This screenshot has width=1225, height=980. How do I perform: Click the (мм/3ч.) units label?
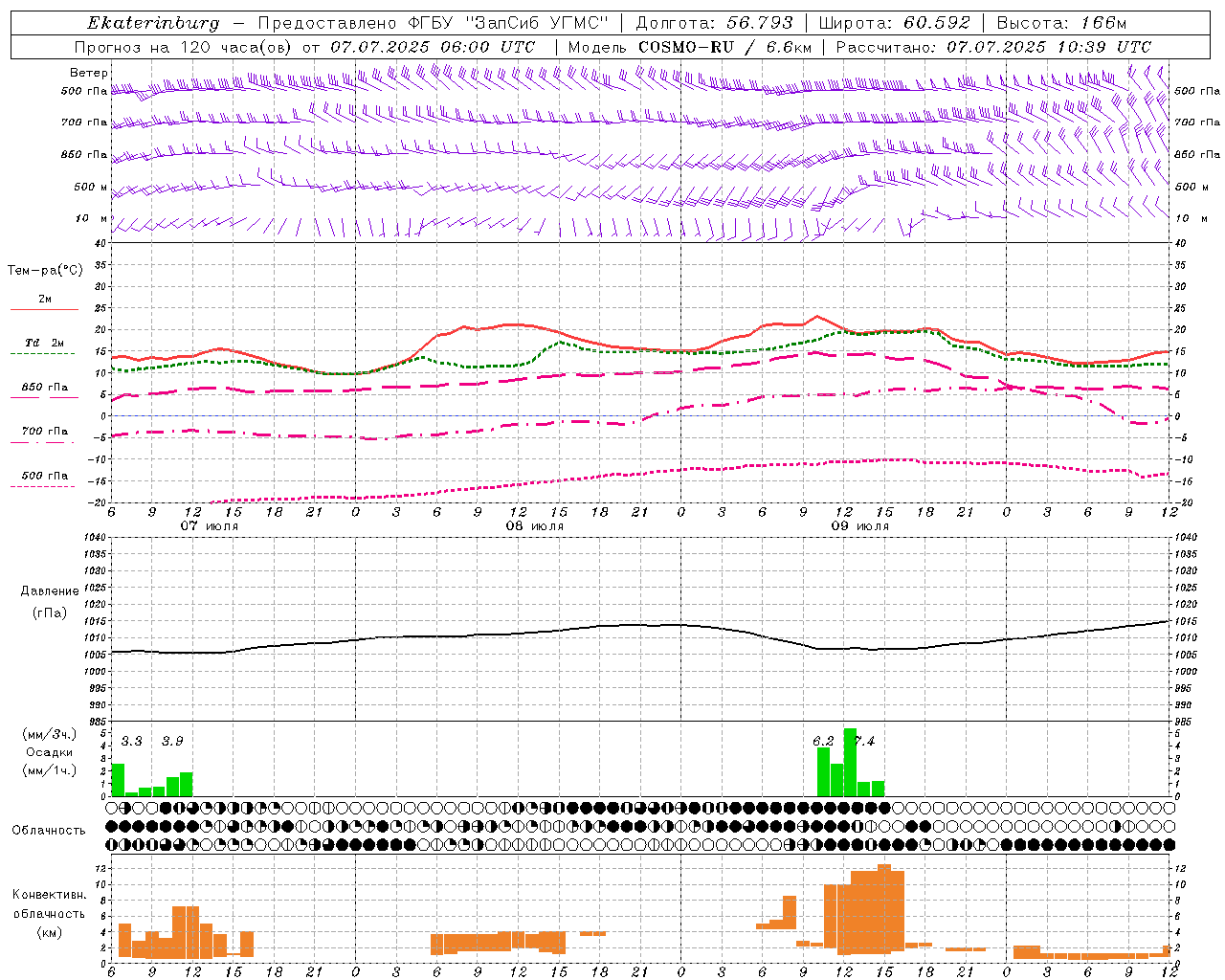[49, 734]
